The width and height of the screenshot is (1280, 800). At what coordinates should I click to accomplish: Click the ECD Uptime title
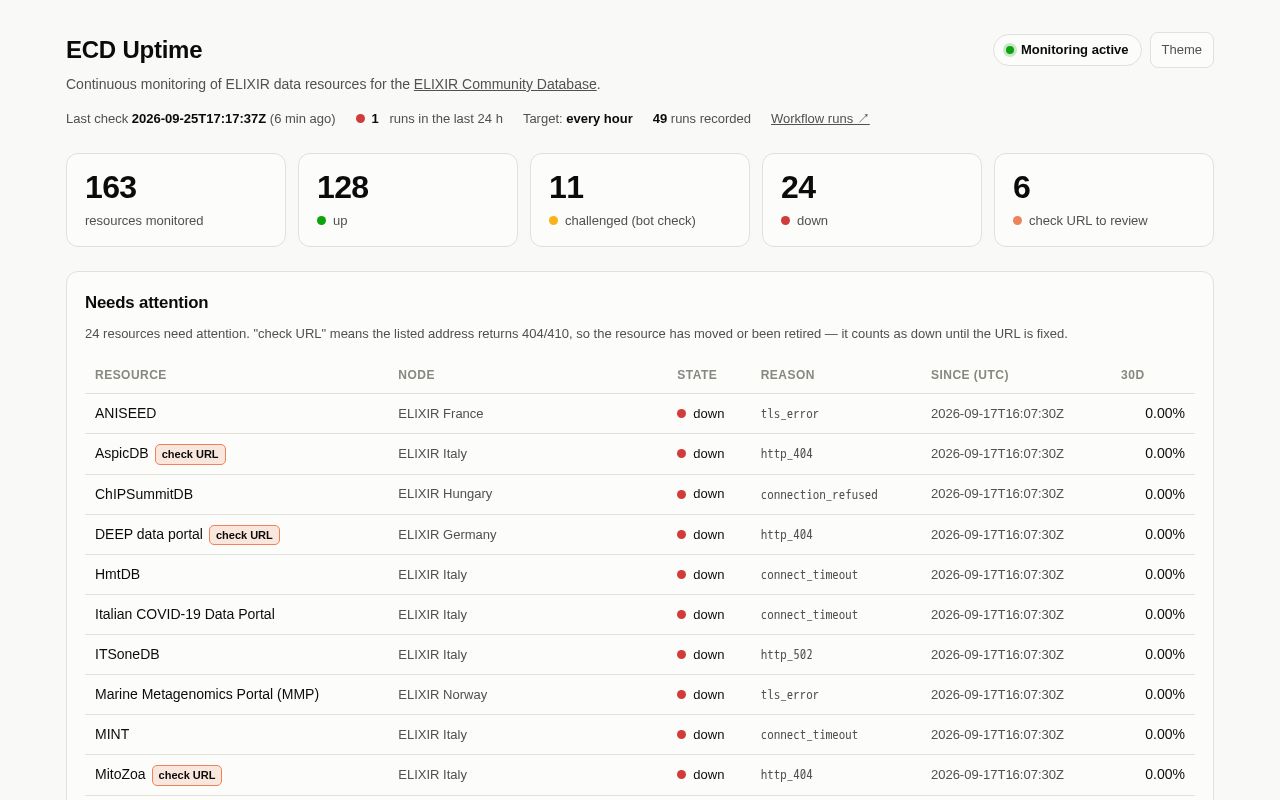[x=134, y=50]
